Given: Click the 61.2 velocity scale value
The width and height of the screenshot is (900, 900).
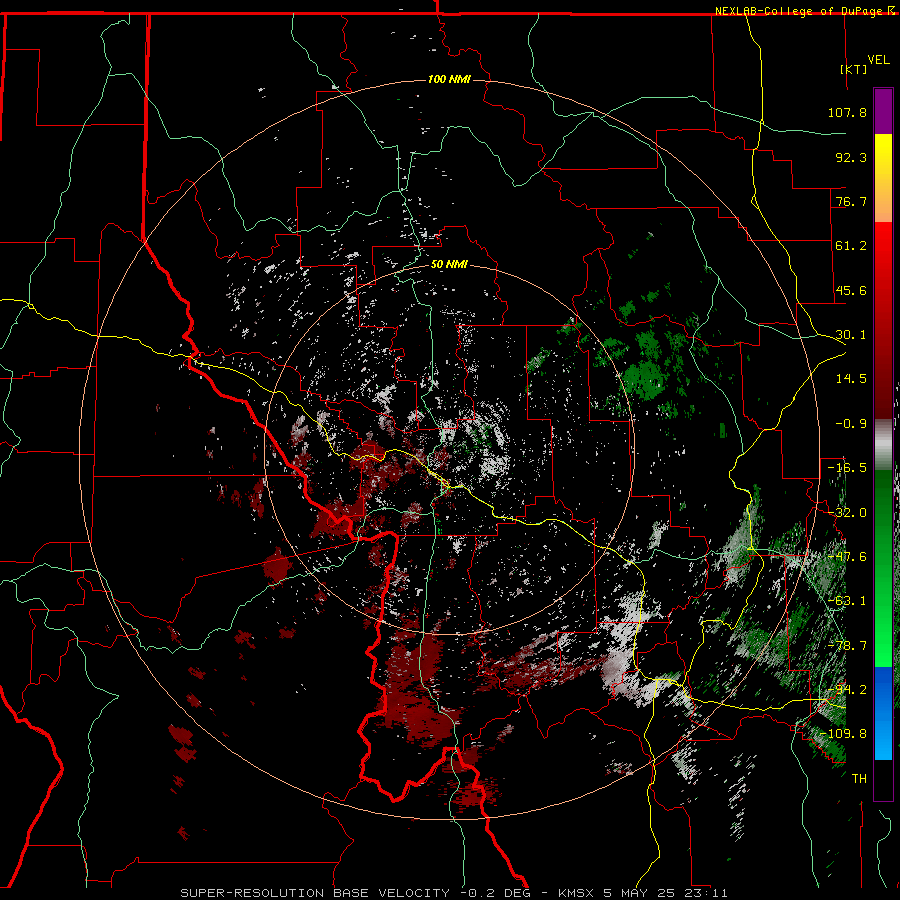Looking at the screenshot, I should pos(851,246).
